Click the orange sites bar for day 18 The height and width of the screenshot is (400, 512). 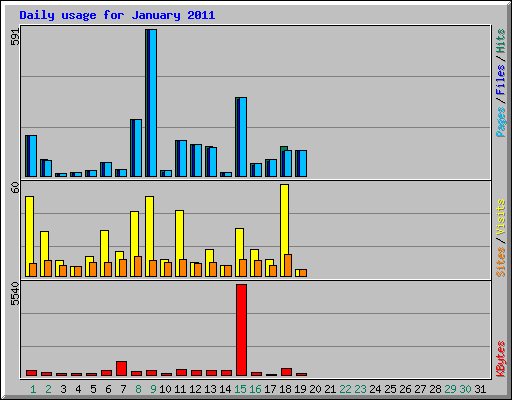pos(288,265)
